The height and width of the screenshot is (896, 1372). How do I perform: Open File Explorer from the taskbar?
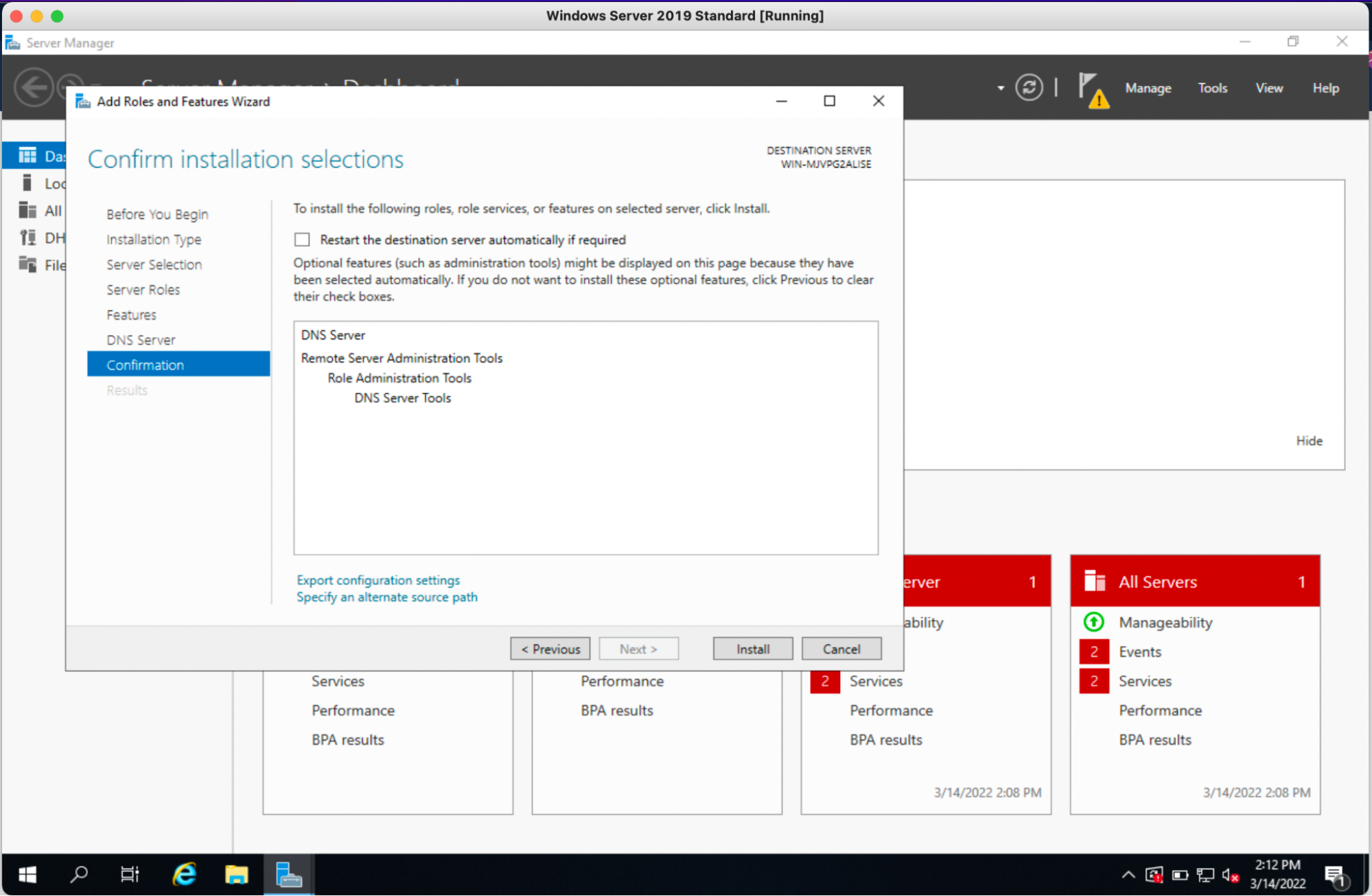235,874
